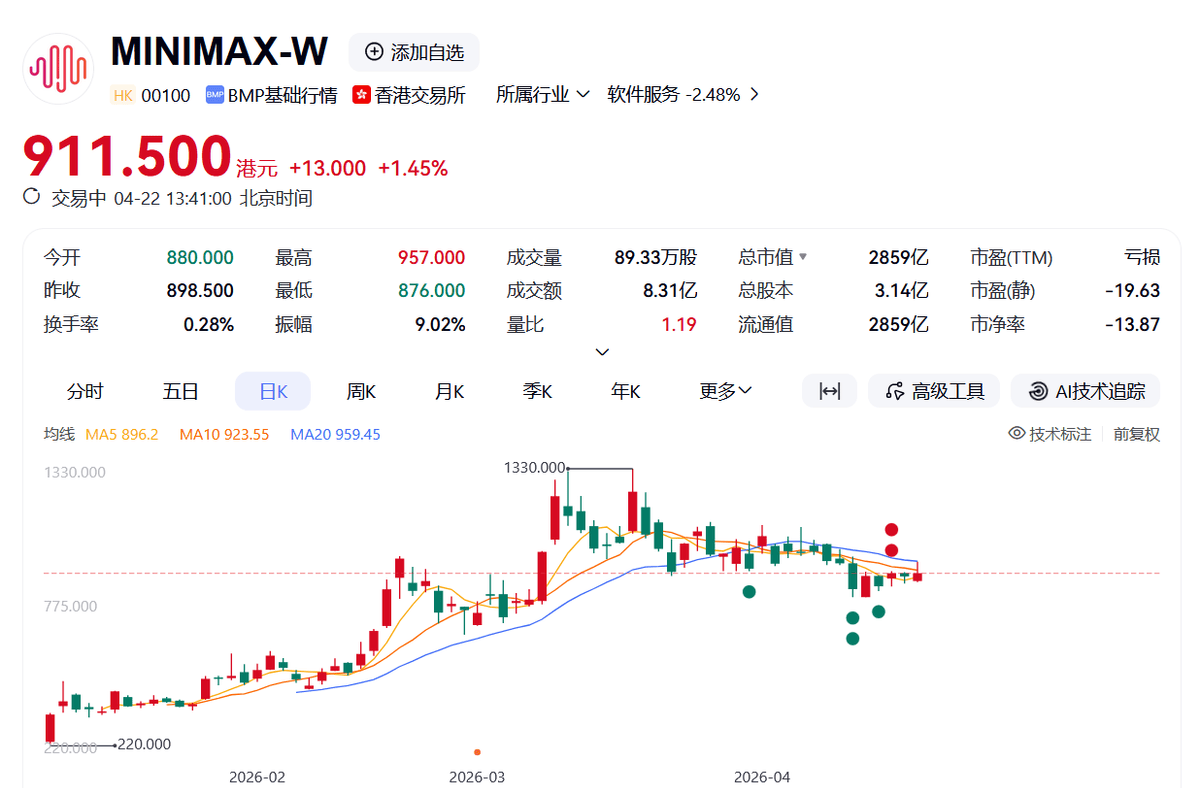The width and height of the screenshot is (1200, 788).
Task: Click the MA10 923.55 indicator label
Action: 224,435
